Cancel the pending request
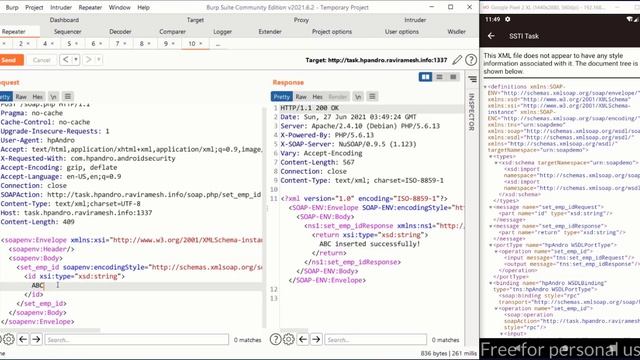This screenshot has width=640, height=360. click(41, 60)
